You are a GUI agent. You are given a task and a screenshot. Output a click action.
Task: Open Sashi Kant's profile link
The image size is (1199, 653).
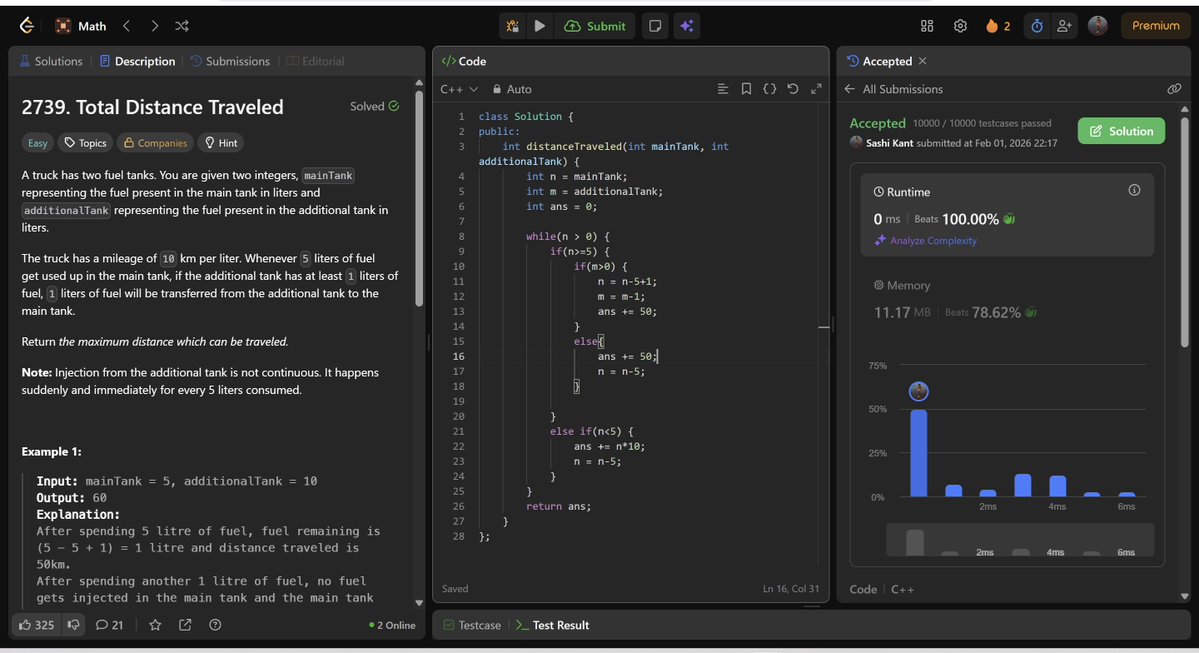(889, 143)
